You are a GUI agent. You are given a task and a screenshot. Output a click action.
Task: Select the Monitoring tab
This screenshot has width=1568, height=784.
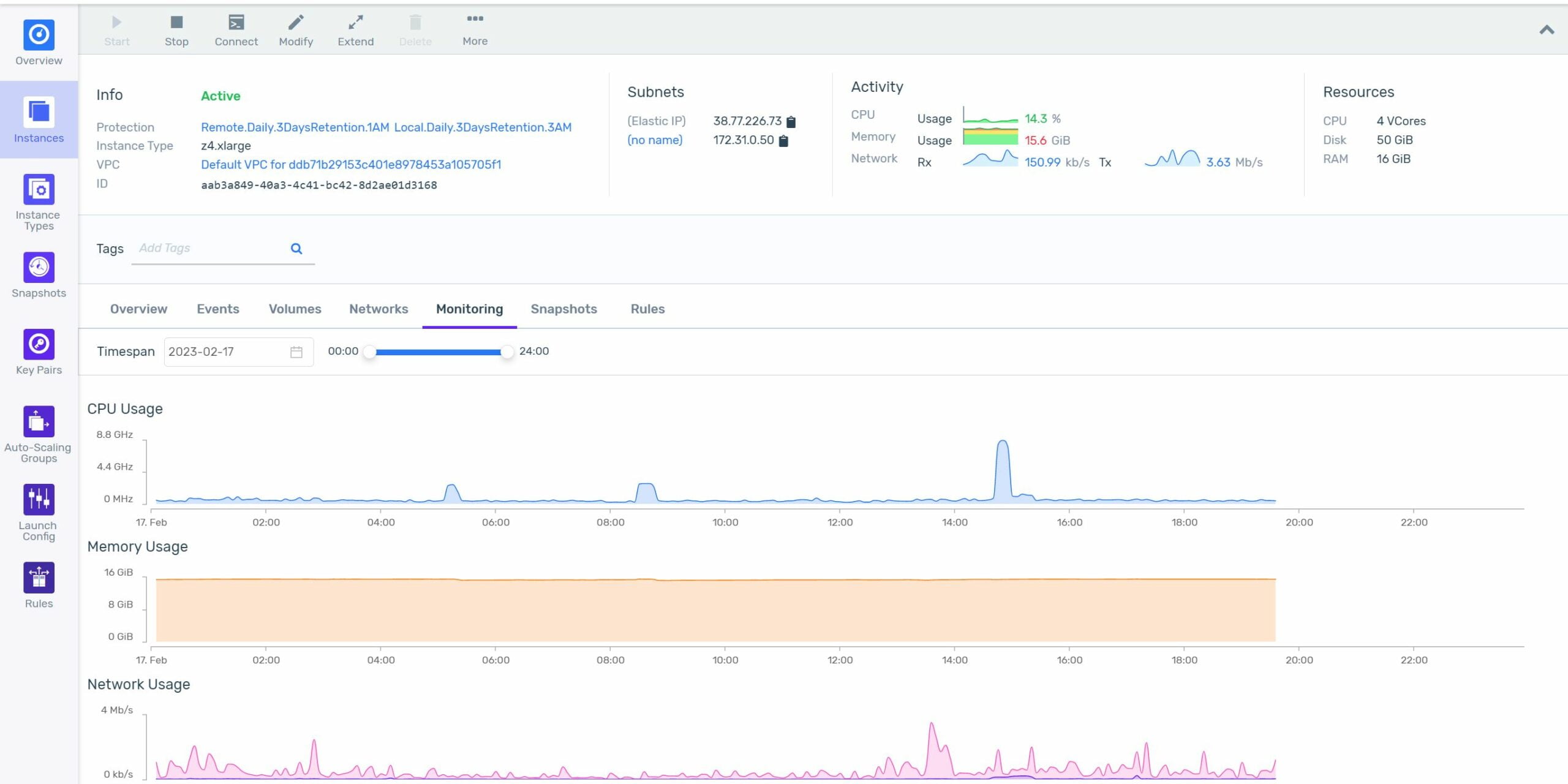[469, 309]
